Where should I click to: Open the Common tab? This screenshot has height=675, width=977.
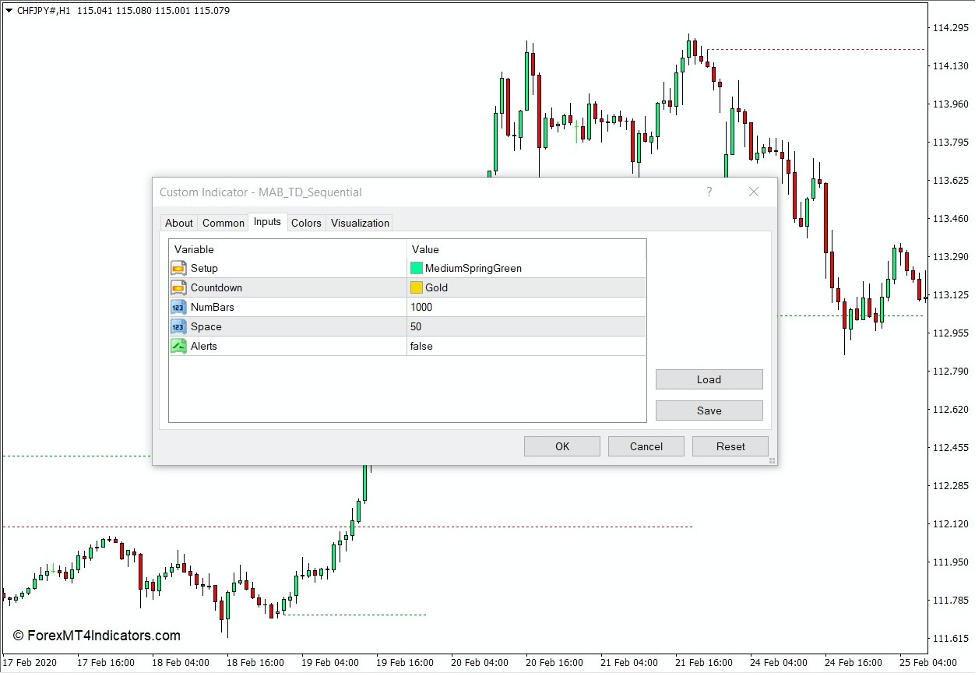[223, 222]
